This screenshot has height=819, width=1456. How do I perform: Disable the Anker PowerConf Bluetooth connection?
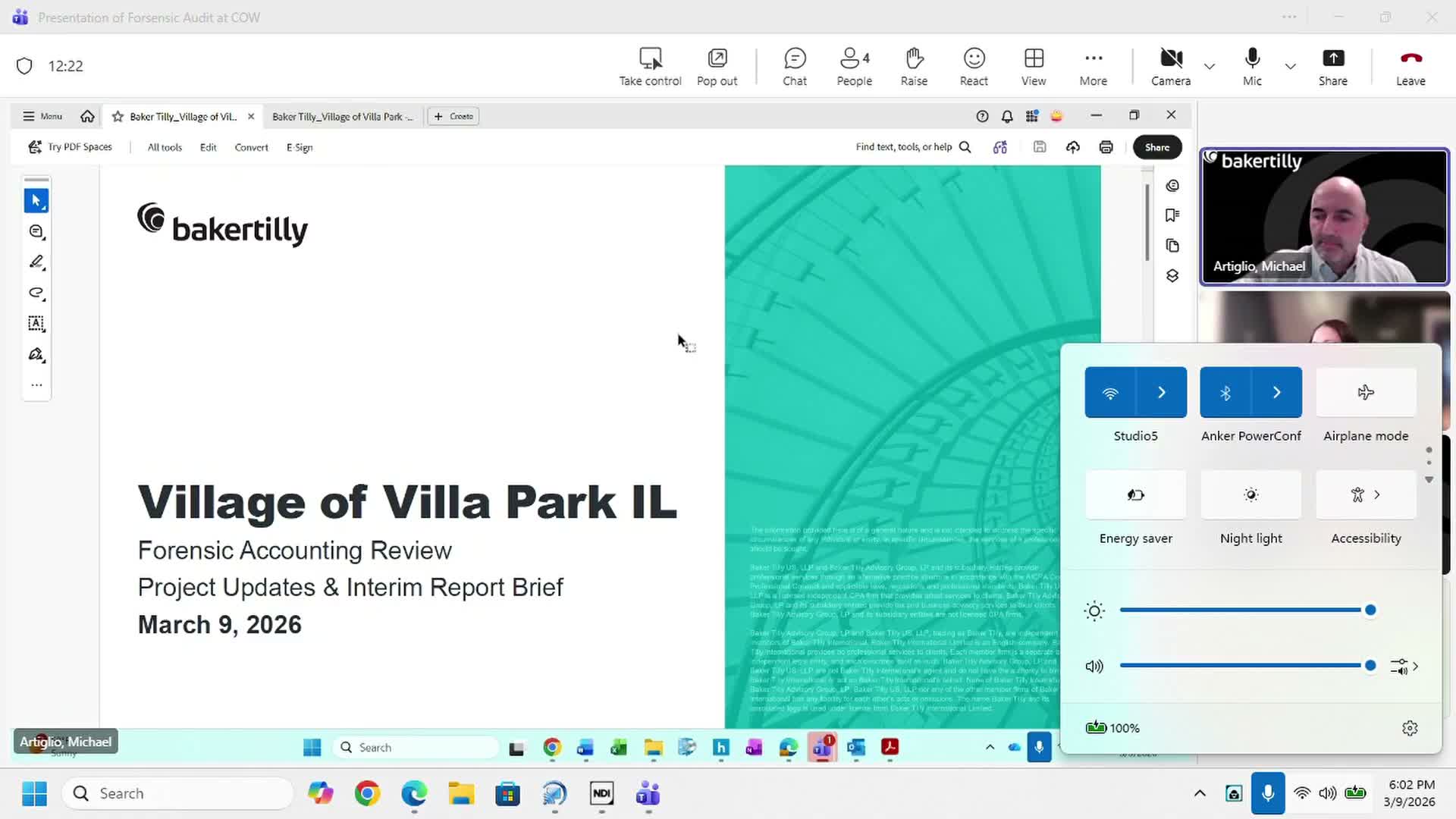click(x=1225, y=392)
